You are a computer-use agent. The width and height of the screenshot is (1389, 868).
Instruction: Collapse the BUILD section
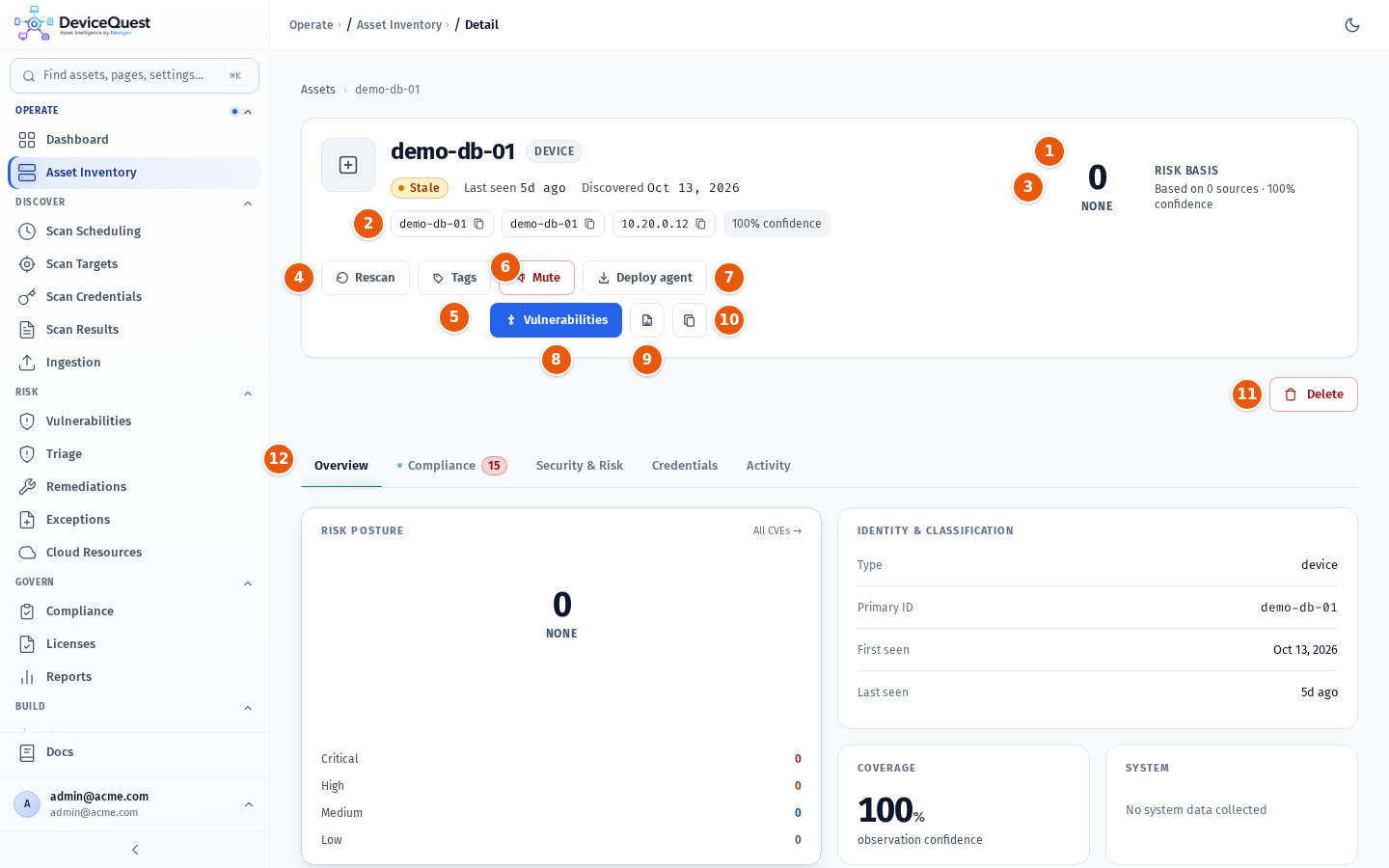(248, 708)
